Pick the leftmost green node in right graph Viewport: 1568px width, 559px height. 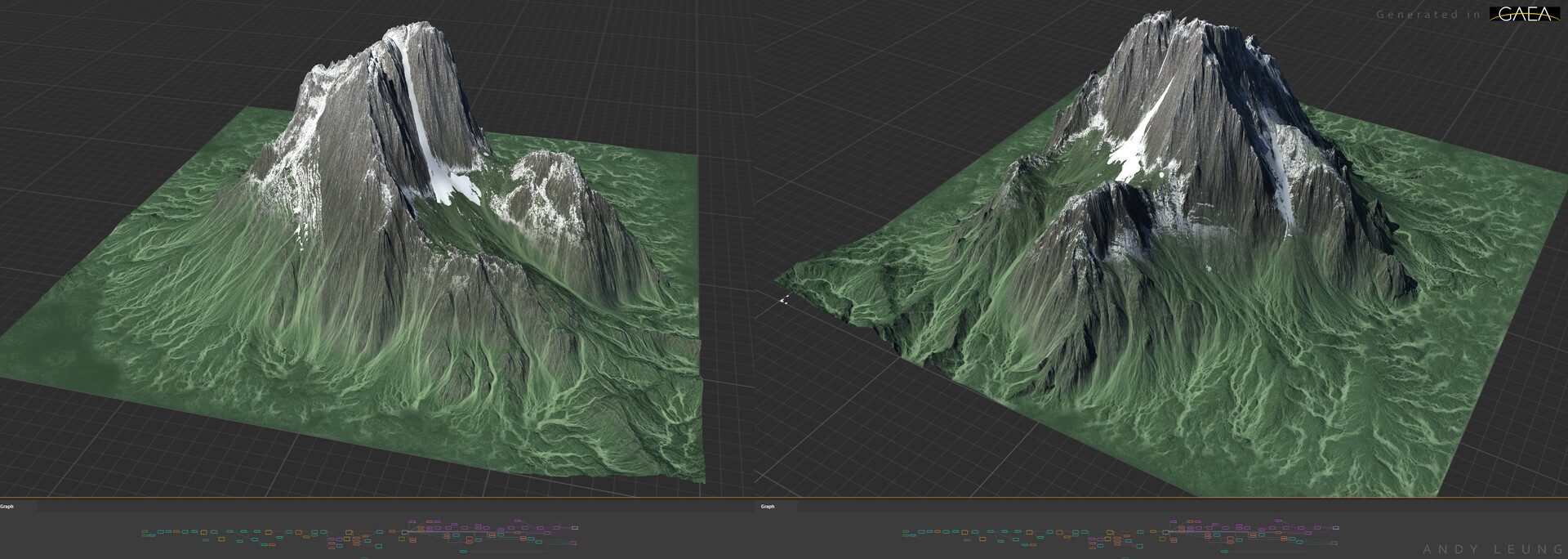906,532
